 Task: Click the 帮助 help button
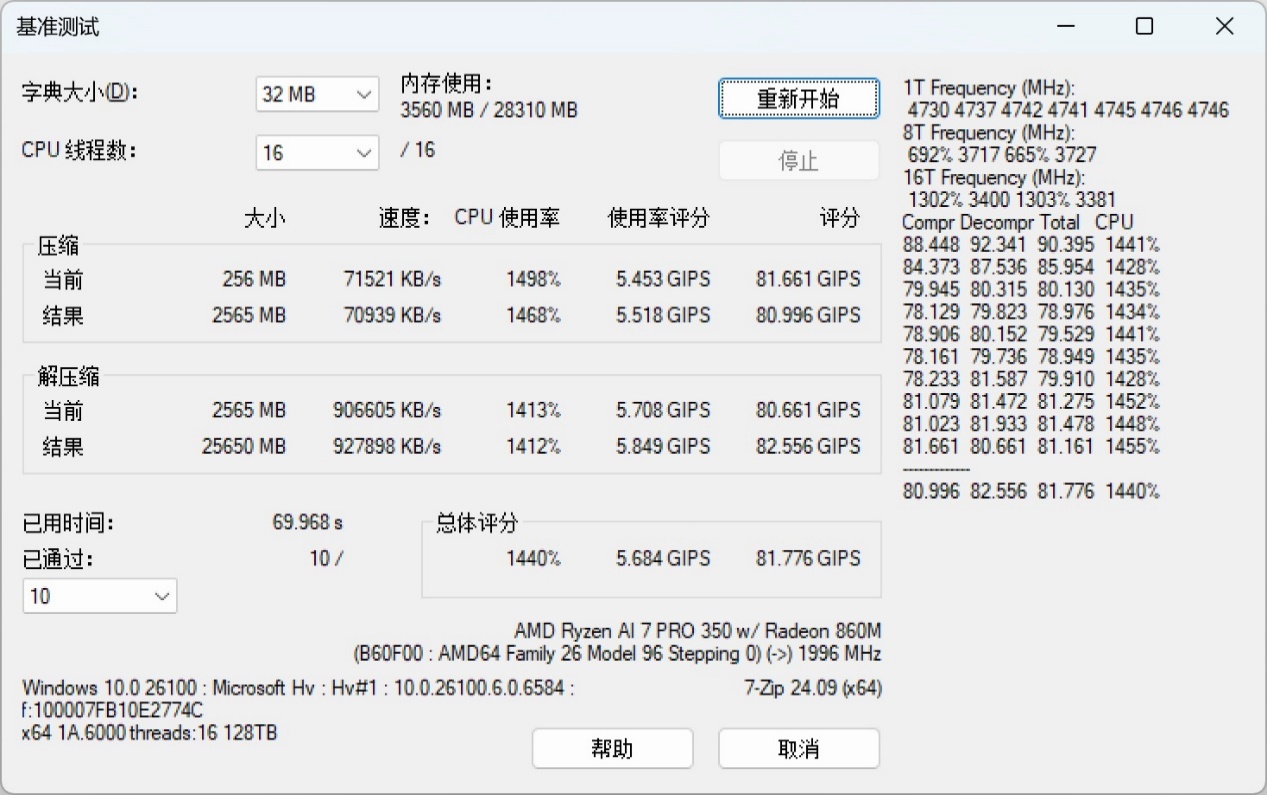[x=612, y=748]
